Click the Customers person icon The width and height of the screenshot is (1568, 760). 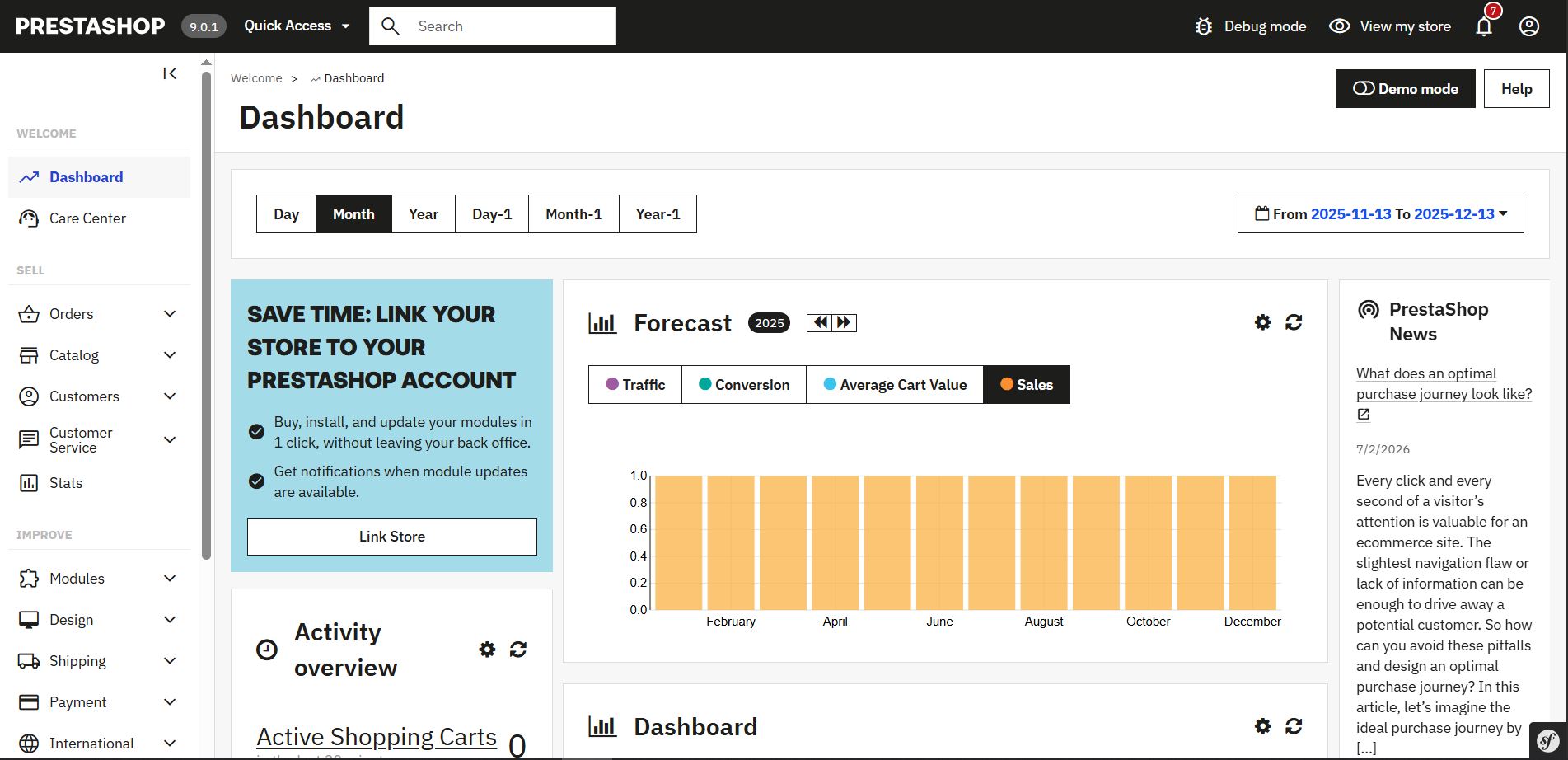click(29, 396)
